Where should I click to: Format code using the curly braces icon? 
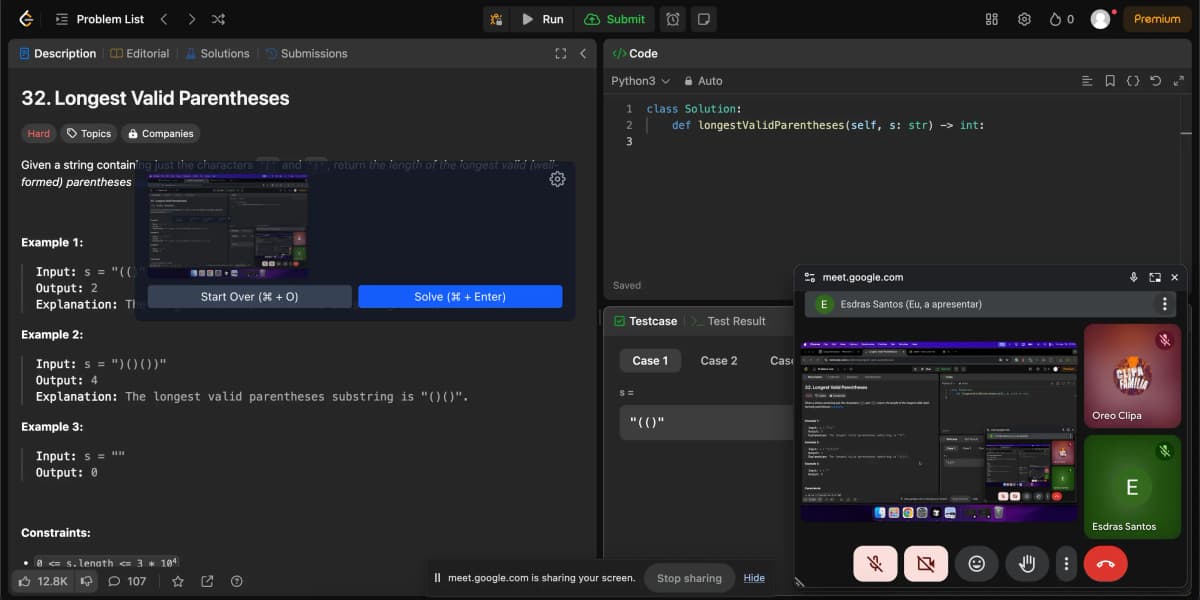(1133, 81)
